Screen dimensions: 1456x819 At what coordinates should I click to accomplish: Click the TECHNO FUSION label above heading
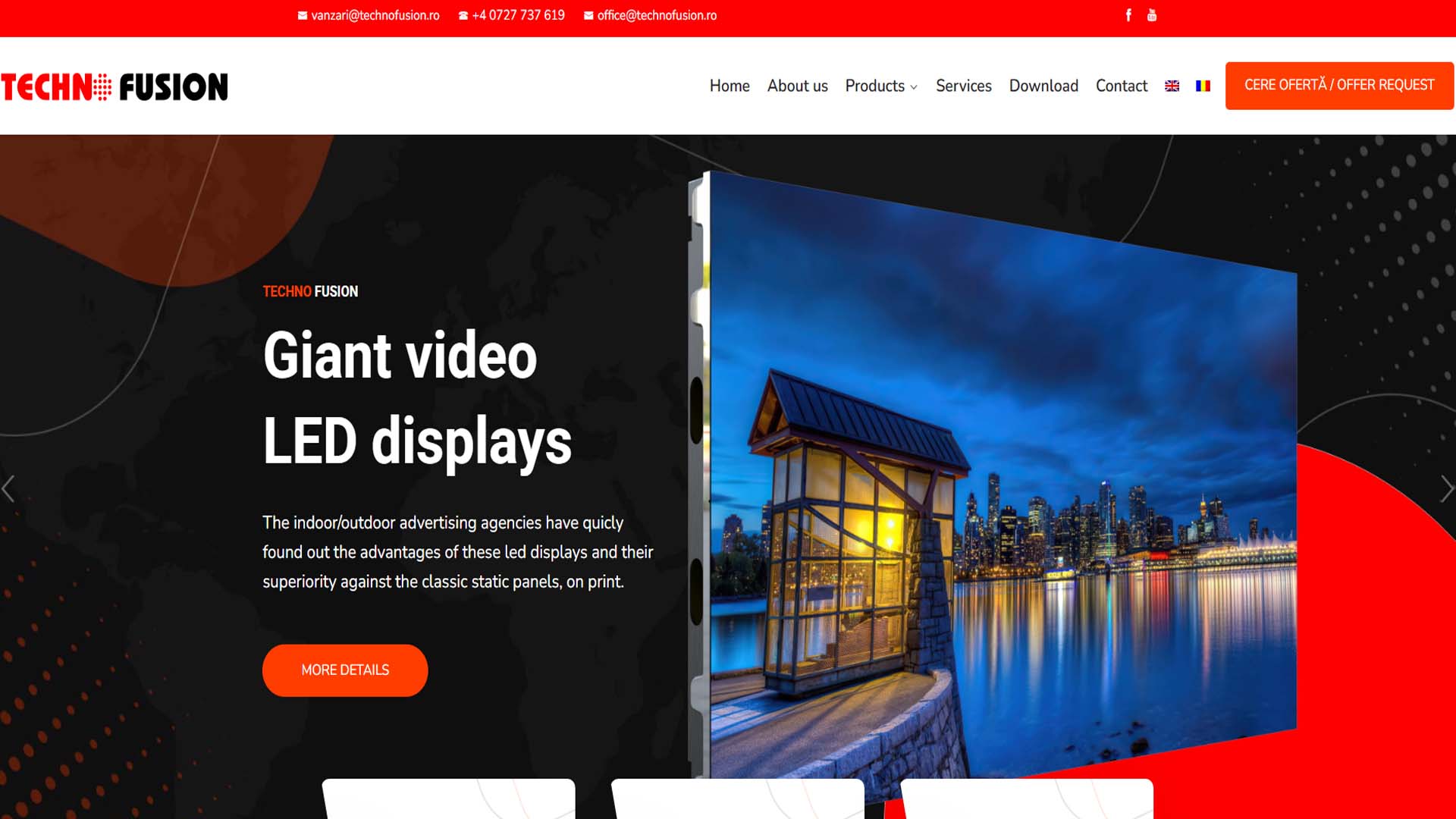(x=310, y=291)
